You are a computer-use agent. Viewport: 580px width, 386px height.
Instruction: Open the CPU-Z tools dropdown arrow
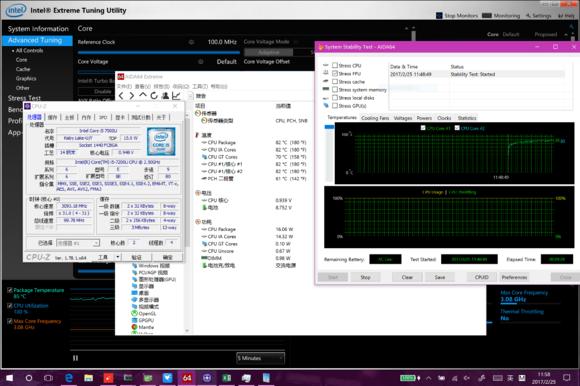point(118,257)
